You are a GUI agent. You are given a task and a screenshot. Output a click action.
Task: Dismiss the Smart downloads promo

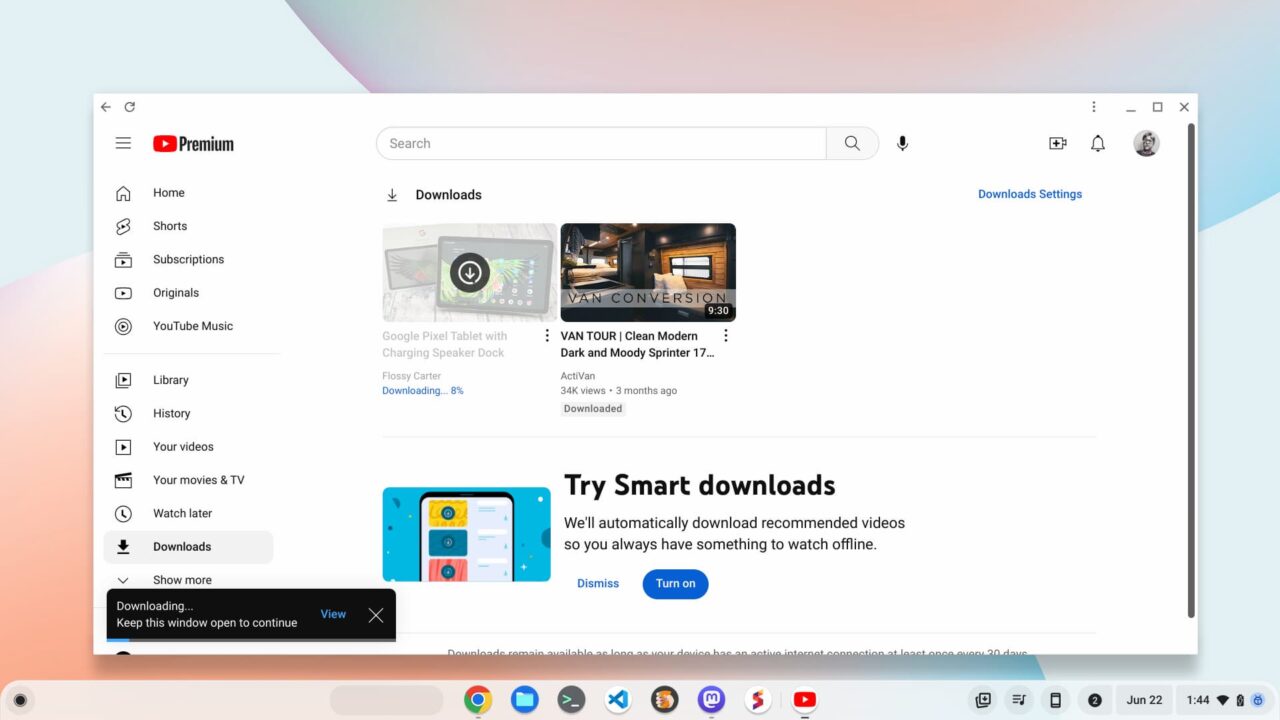tap(598, 583)
